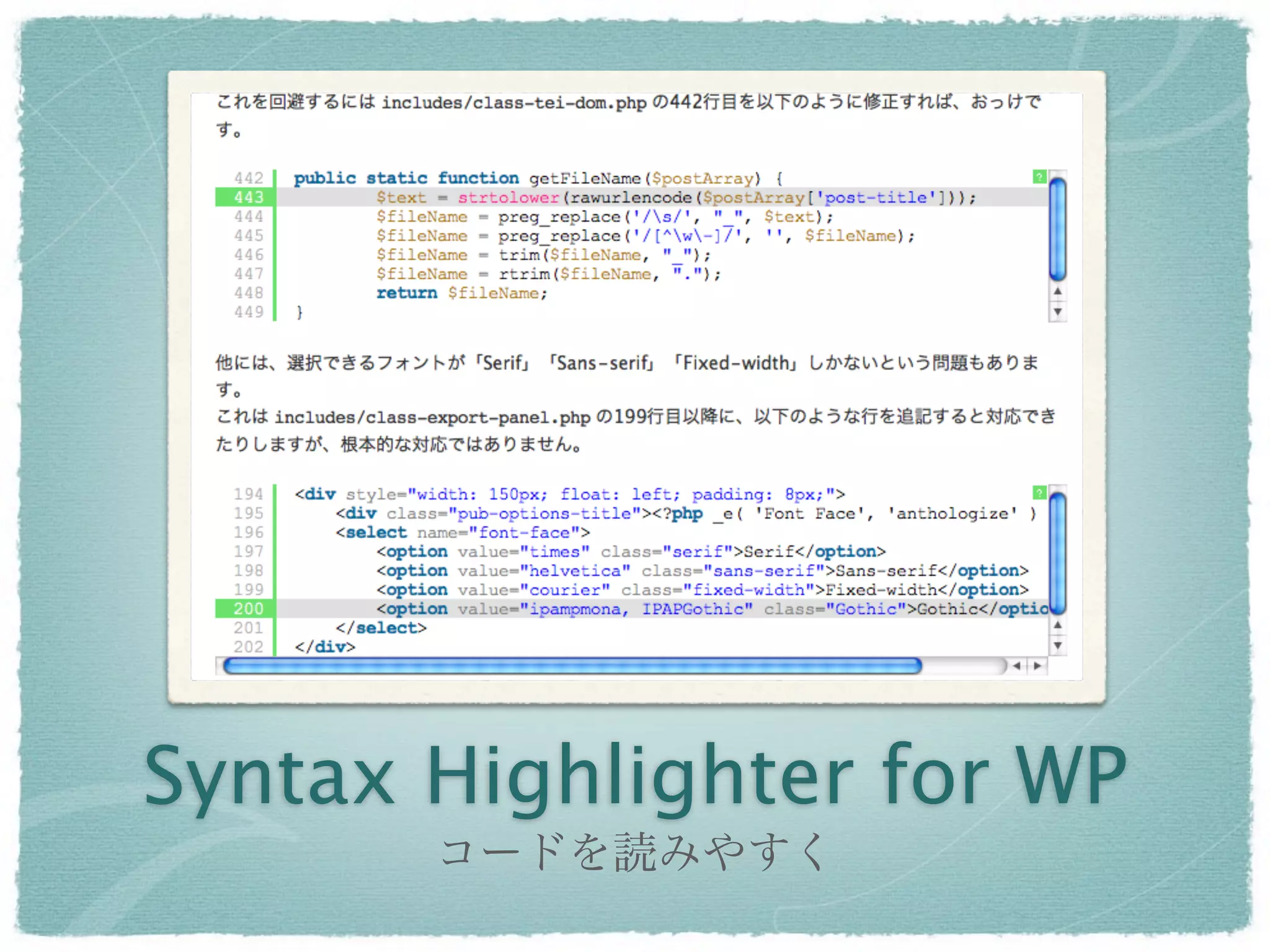Click 'return $fileName;' on line 448

462,293
